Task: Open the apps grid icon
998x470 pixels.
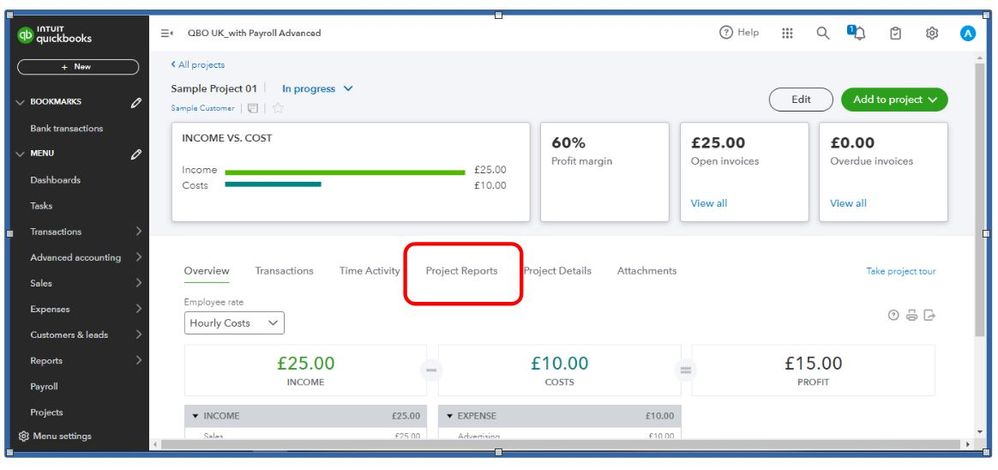Action: [787, 33]
